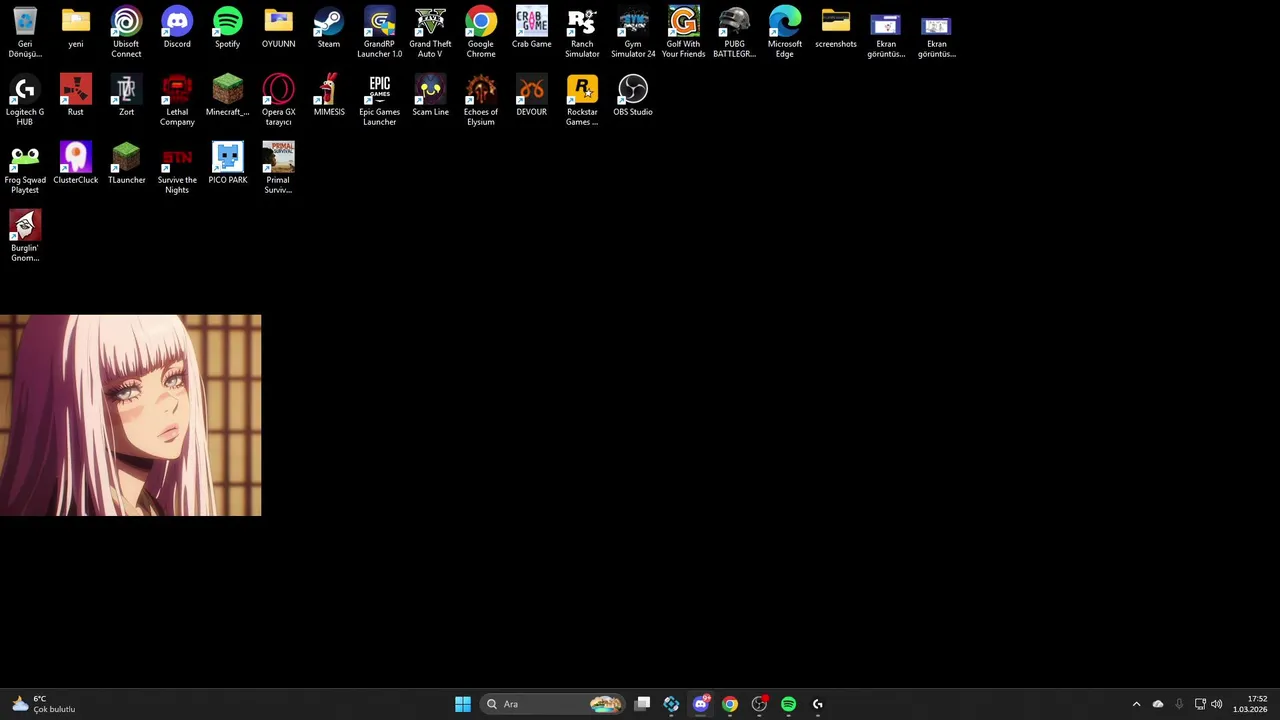Open the volume speaker tray icon
This screenshot has height=720, width=1280.
(x=1216, y=704)
